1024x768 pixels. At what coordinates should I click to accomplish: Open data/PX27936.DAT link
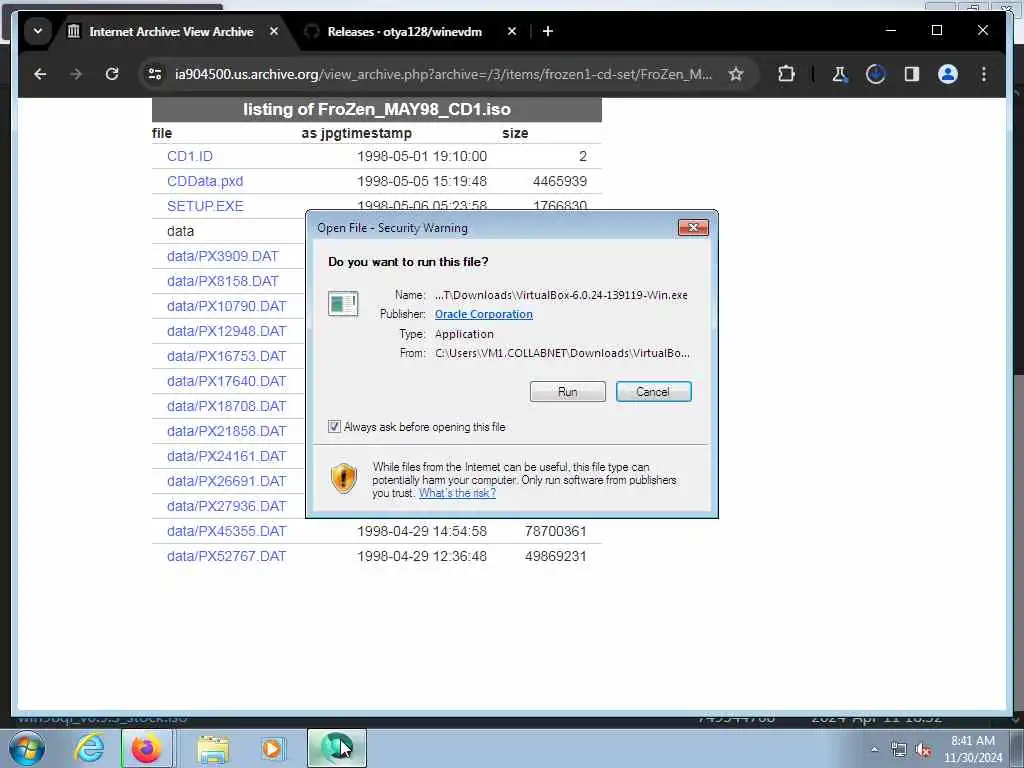coord(227,506)
